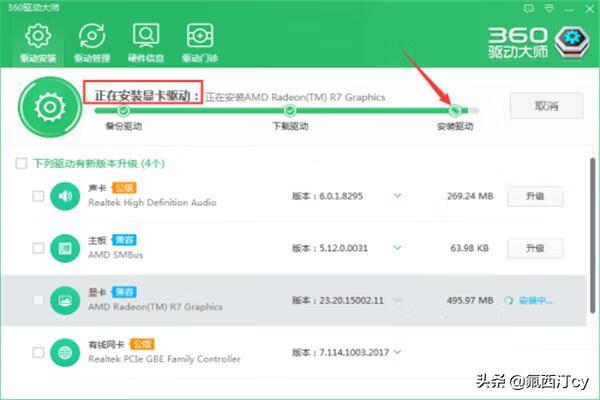Click the 主板 motherboard icon
Screen dimensions: 600x400
tap(63, 247)
